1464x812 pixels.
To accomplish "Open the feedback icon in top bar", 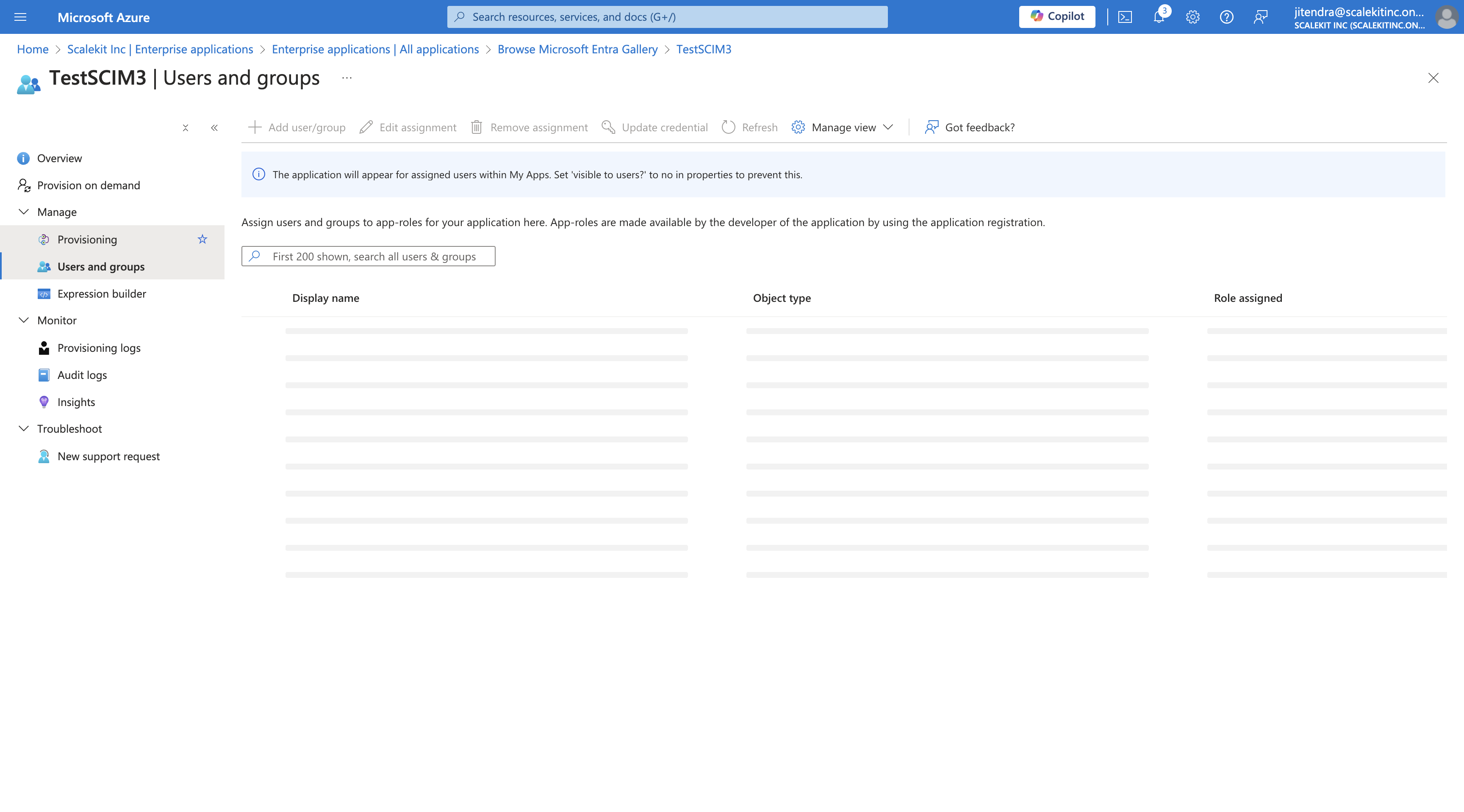I will tap(1261, 17).
